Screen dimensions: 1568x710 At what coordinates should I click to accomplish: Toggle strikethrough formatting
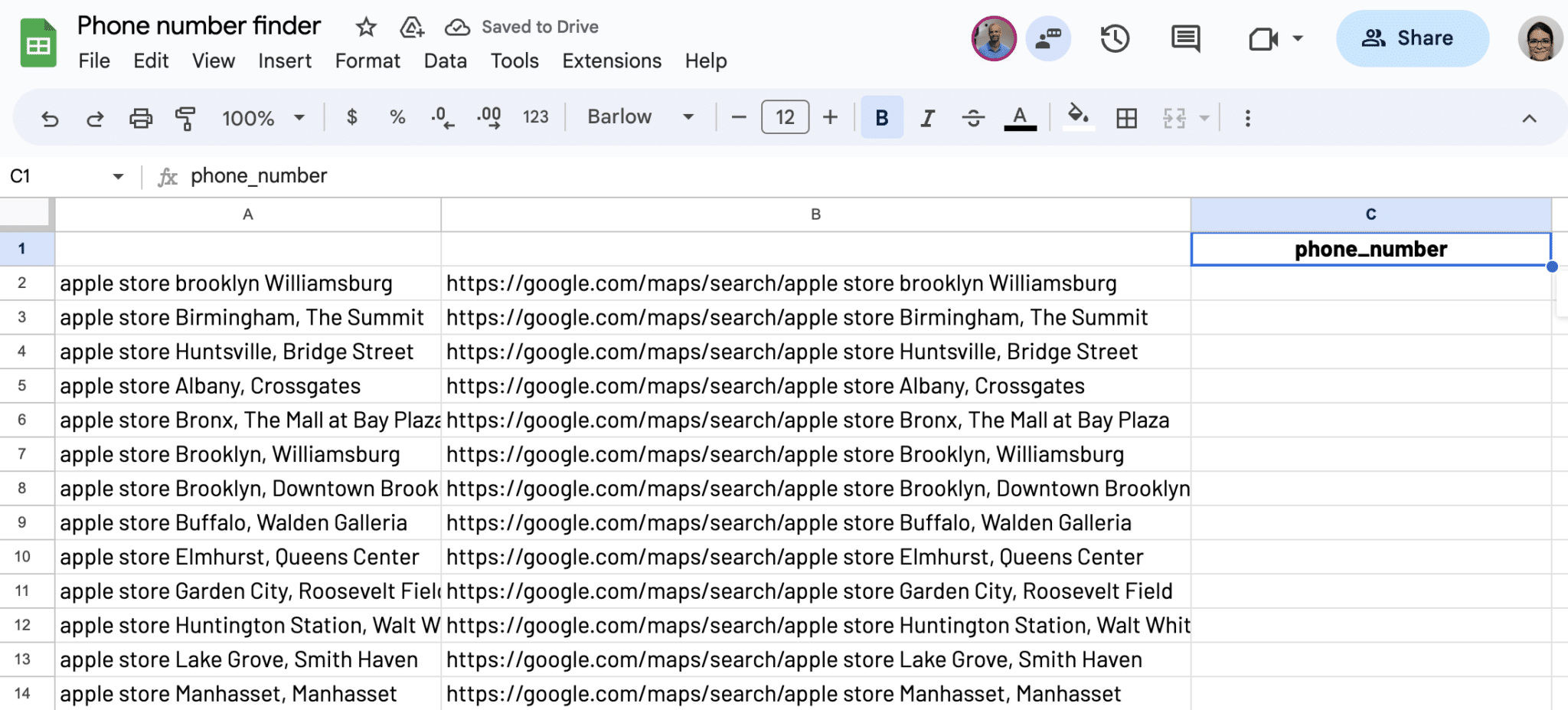[x=973, y=118]
